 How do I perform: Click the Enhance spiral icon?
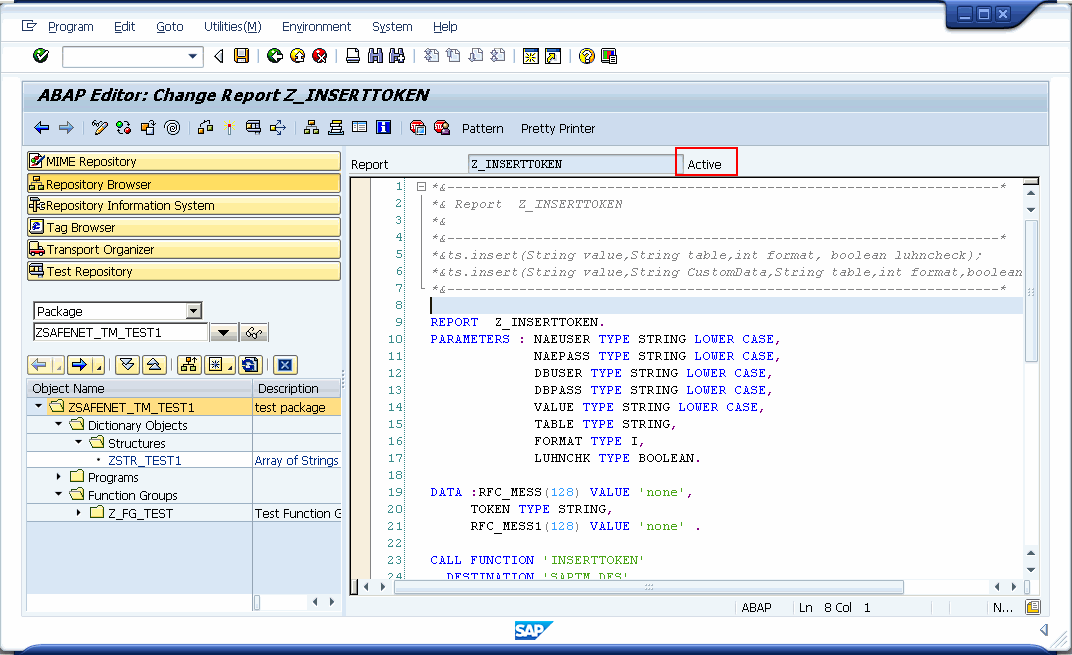[x=172, y=128]
